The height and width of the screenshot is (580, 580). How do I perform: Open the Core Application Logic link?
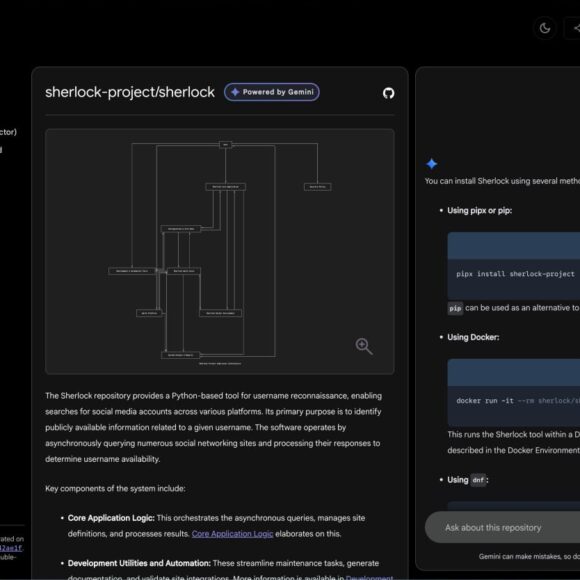pyautogui.click(x=232, y=534)
